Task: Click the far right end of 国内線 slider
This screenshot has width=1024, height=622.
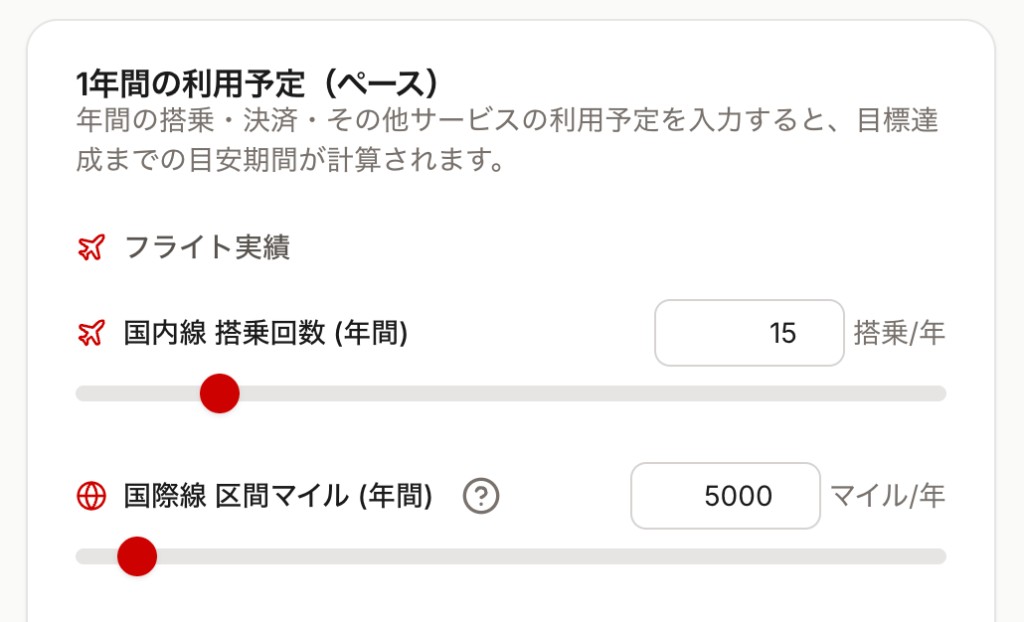Action: [938, 393]
